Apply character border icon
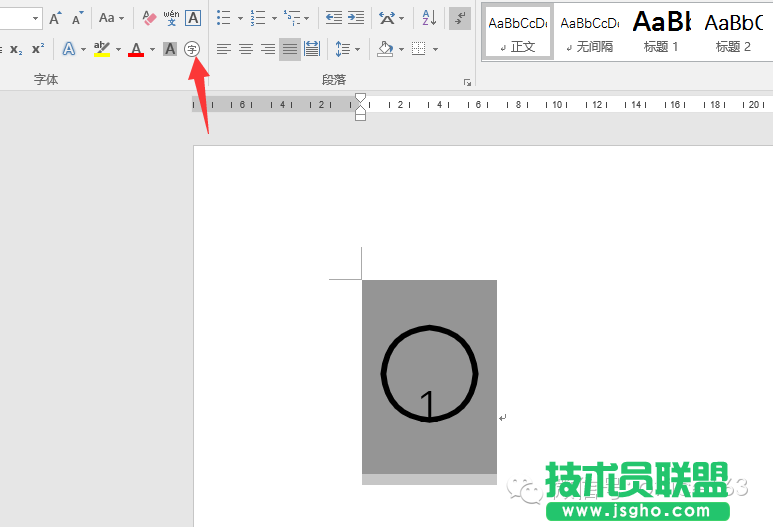Screen dimensions: 773x527 click(x=193, y=18)
